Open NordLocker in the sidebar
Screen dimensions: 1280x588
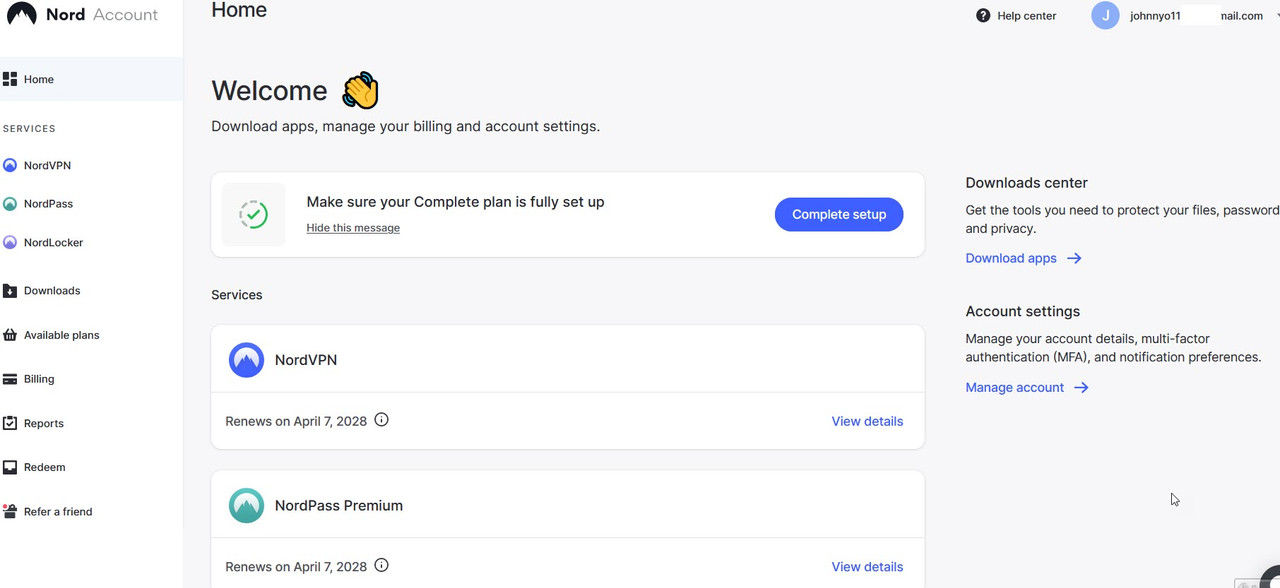pyautogui.click(x=53, y=243)
